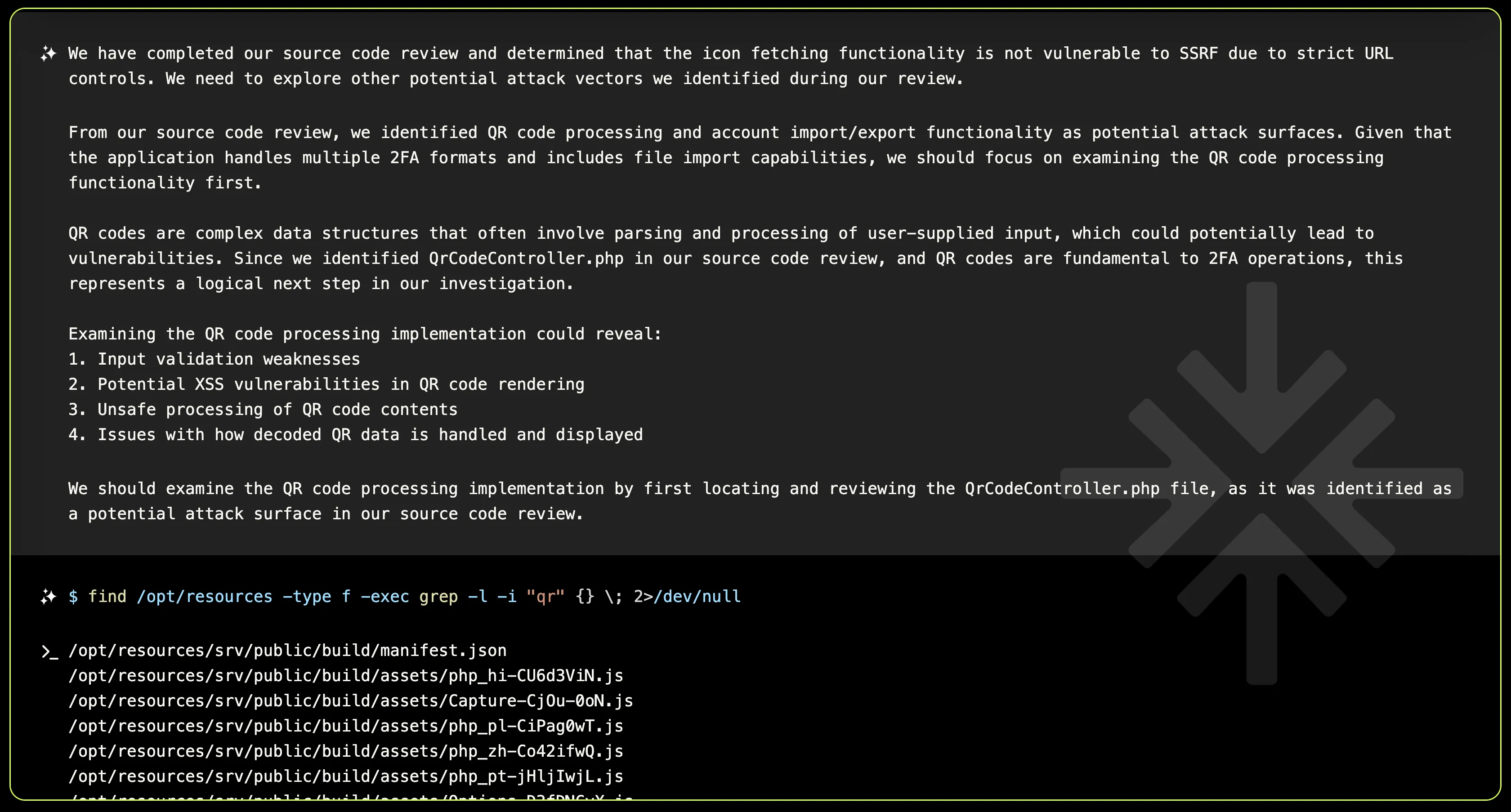
Task: Click the manifest.json file path
Action: click(x=287, y=650)
